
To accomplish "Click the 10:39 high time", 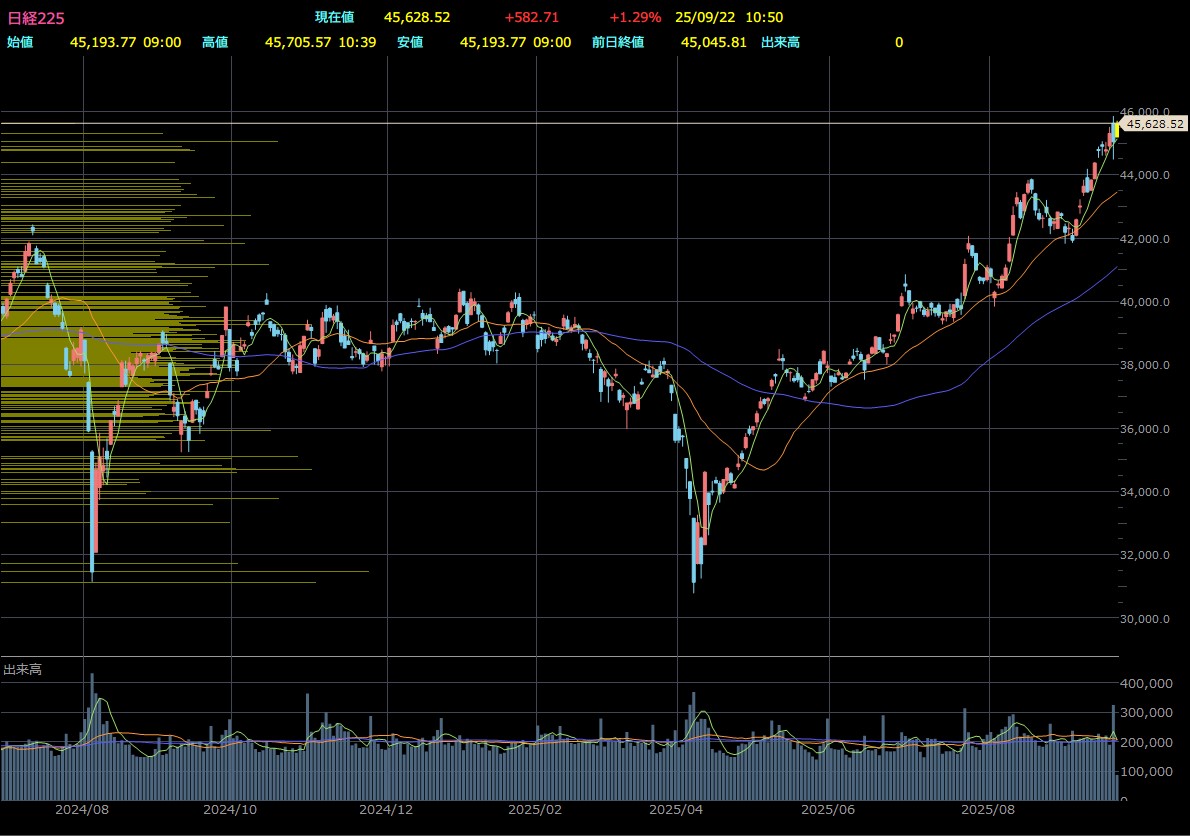I will 357,42.
